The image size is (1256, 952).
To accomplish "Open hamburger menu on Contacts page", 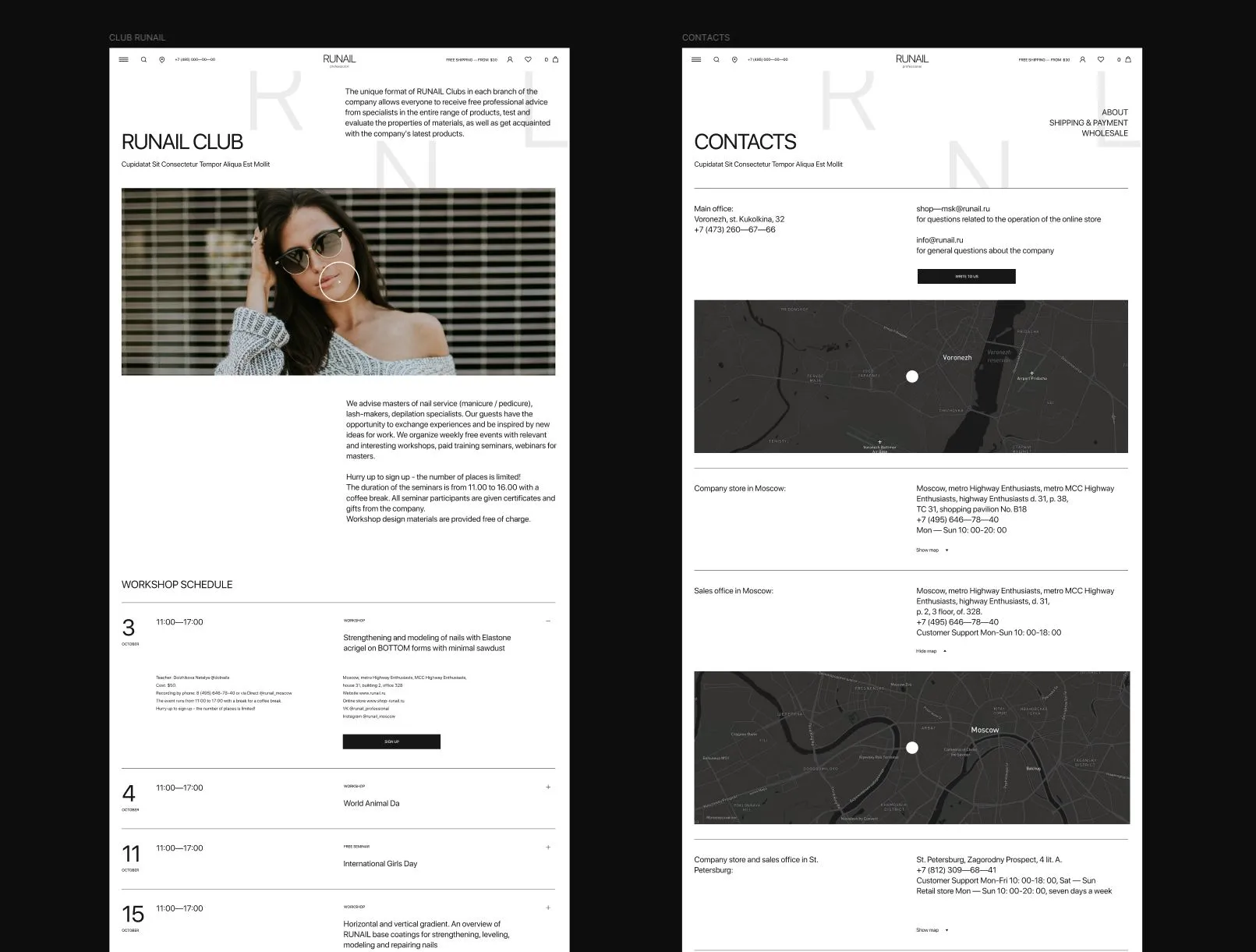I will [x=696, y=59].
